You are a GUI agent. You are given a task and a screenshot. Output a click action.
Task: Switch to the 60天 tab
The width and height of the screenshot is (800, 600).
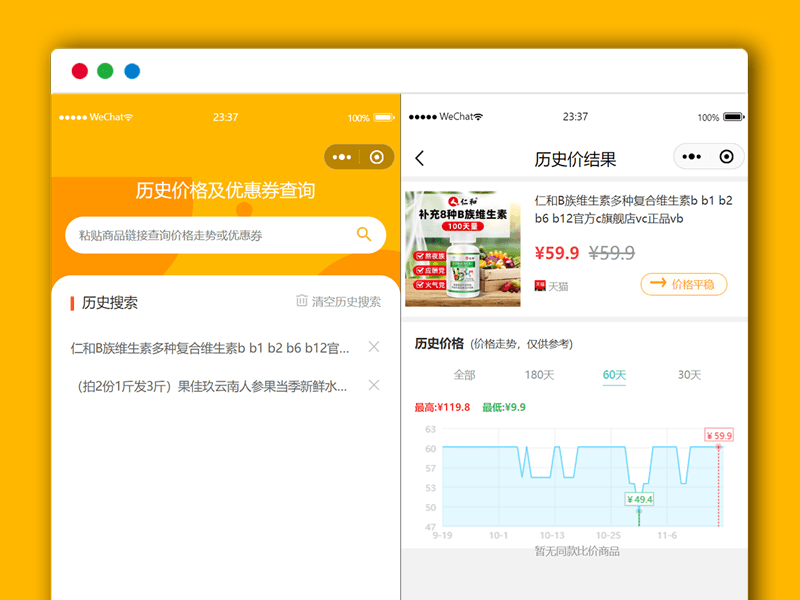(x=613, y=374)
